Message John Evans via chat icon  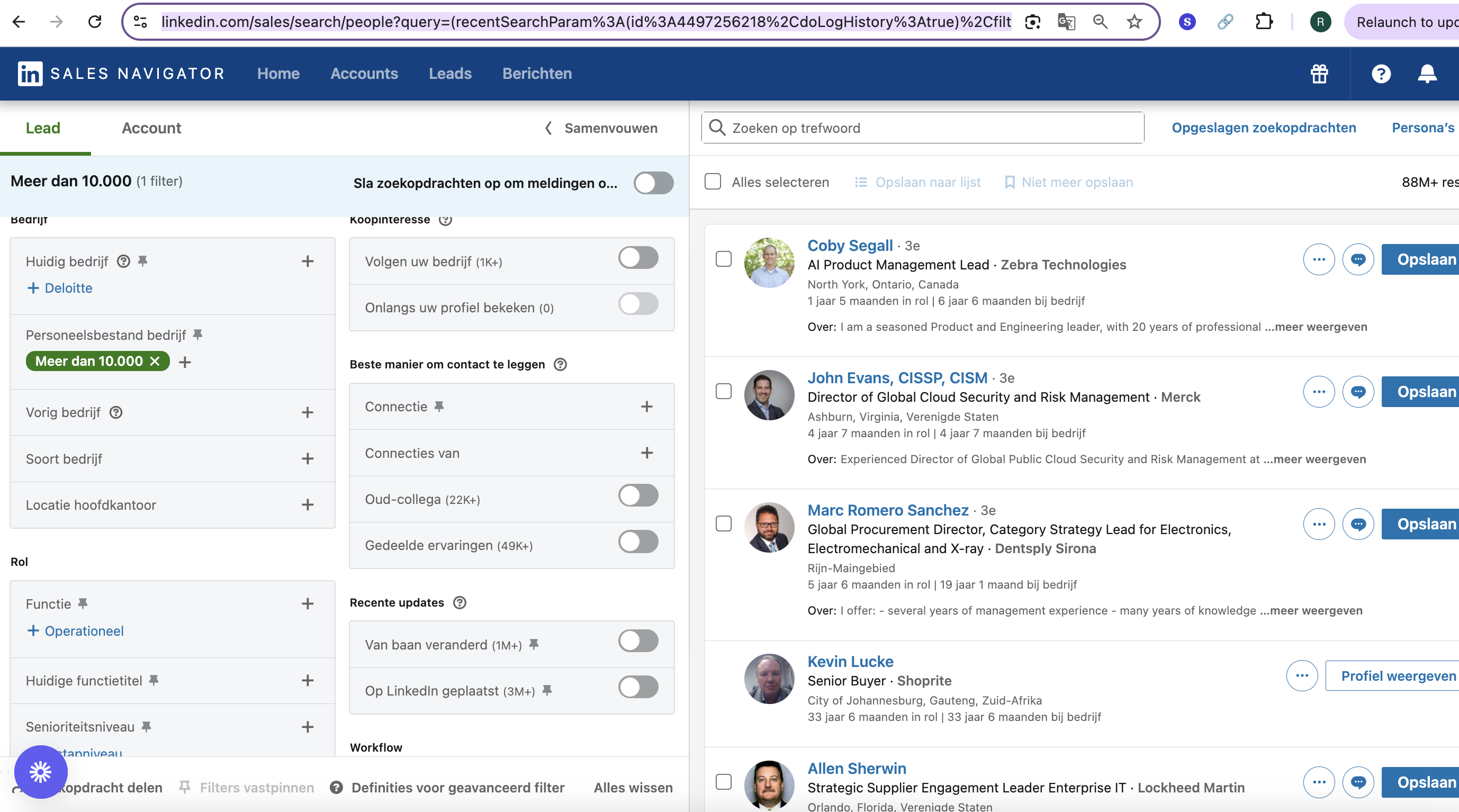pos(1357,392)
